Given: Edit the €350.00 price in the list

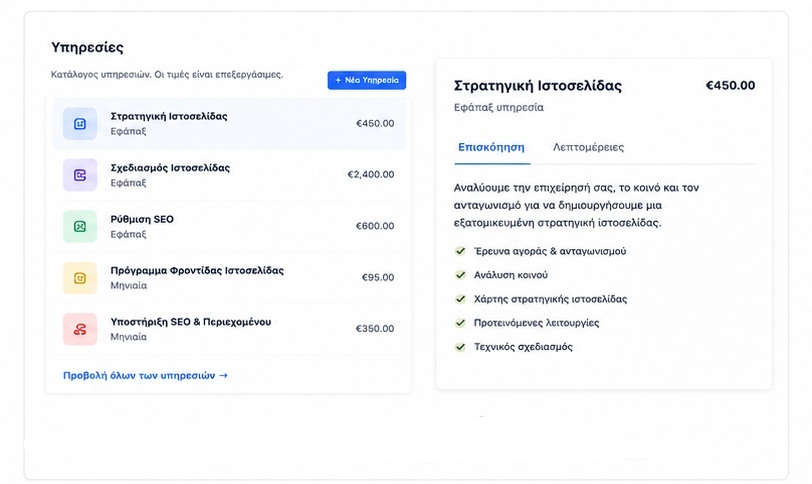Looking at the screenshot, I should point(375,329).
